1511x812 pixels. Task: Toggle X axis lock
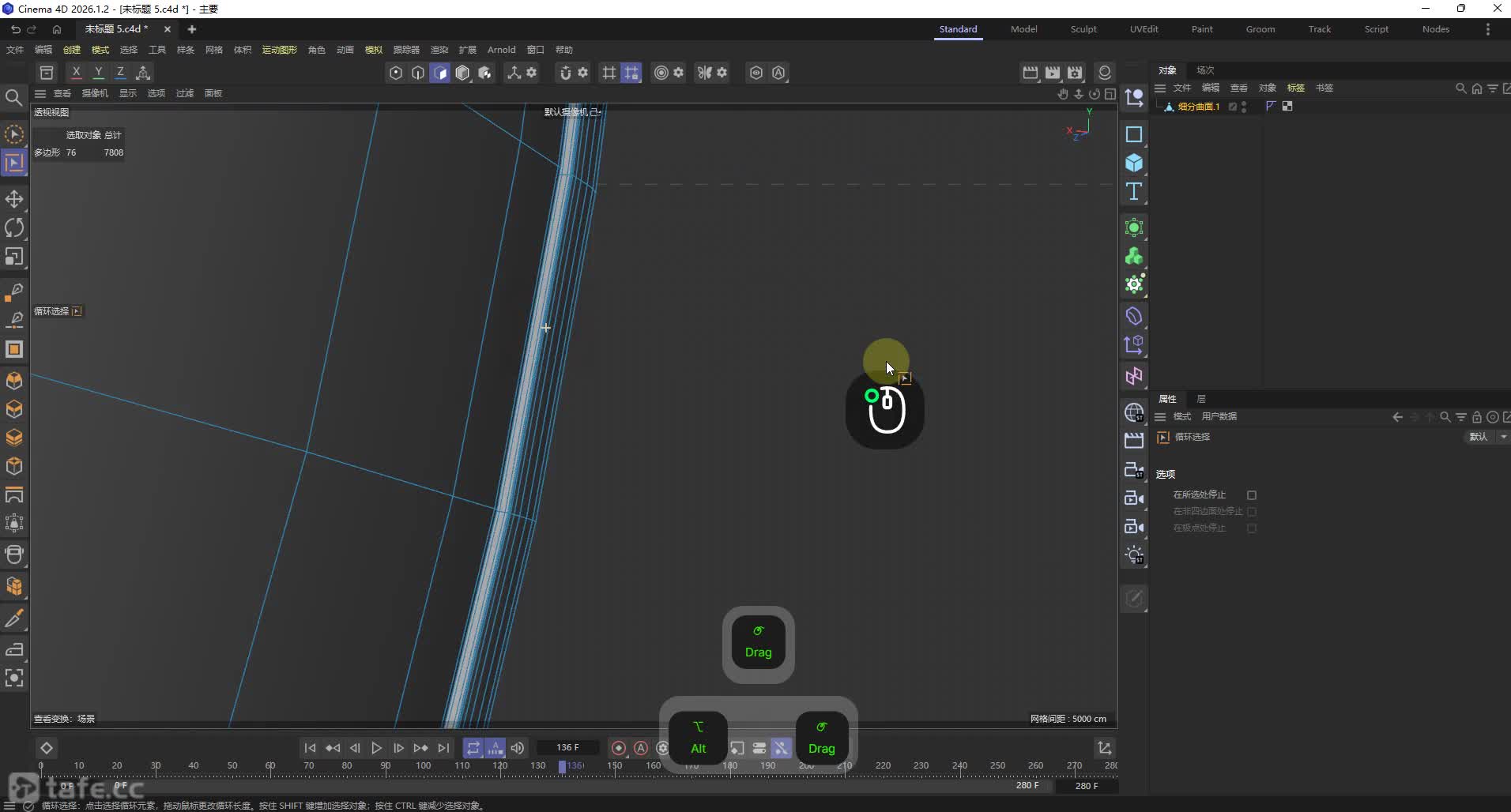pos(76,73)
